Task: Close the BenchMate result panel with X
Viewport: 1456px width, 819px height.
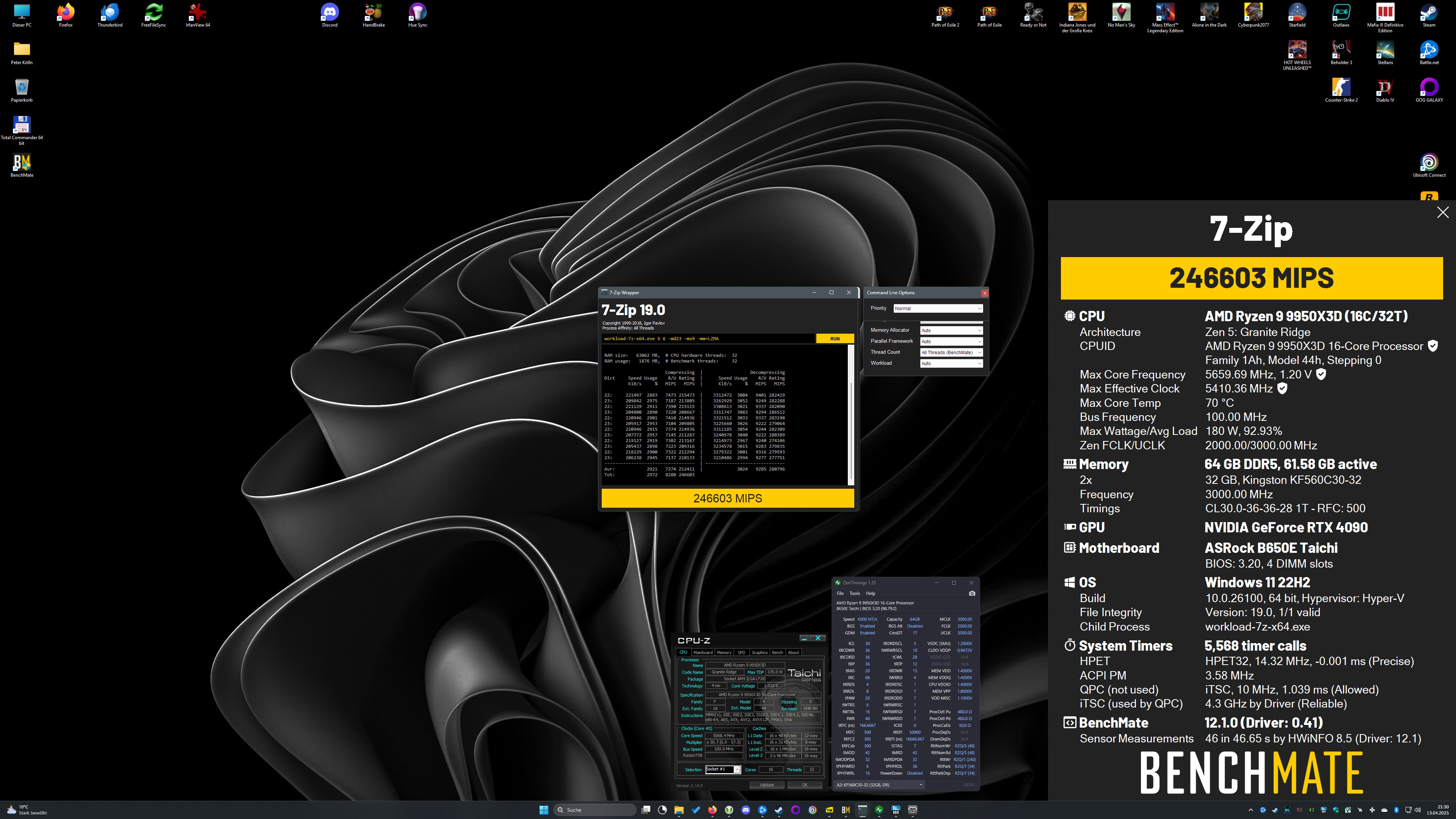Action: tap(1443, 212)
